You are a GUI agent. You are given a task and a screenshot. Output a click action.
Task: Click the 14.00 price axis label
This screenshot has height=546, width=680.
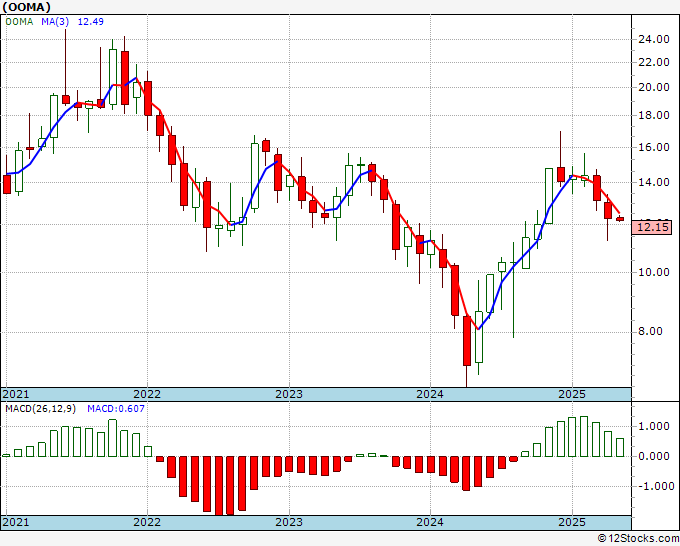(654, 182)
